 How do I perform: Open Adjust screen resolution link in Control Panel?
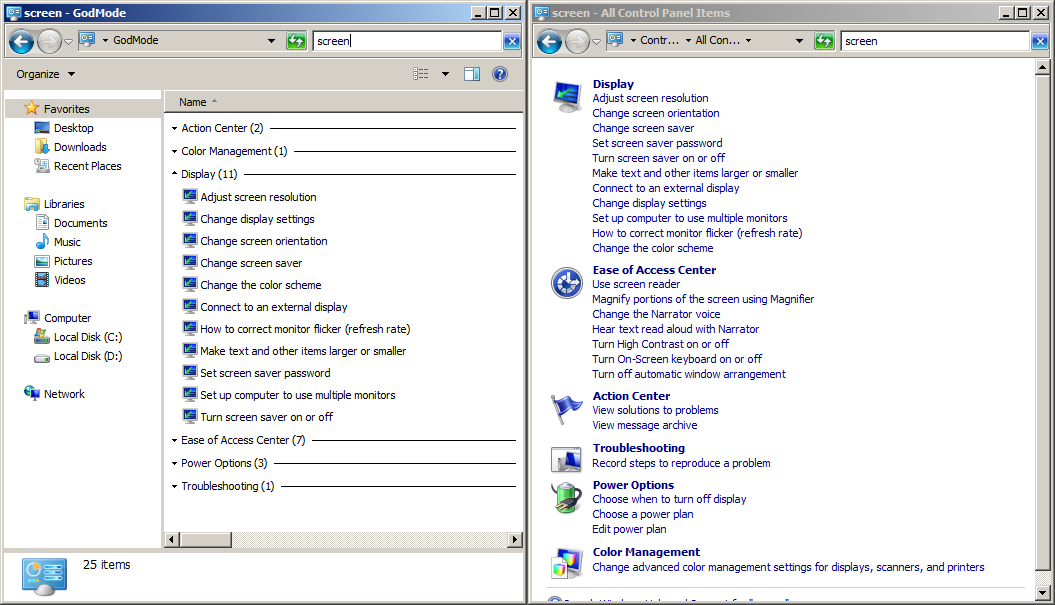tap(650, 98)
